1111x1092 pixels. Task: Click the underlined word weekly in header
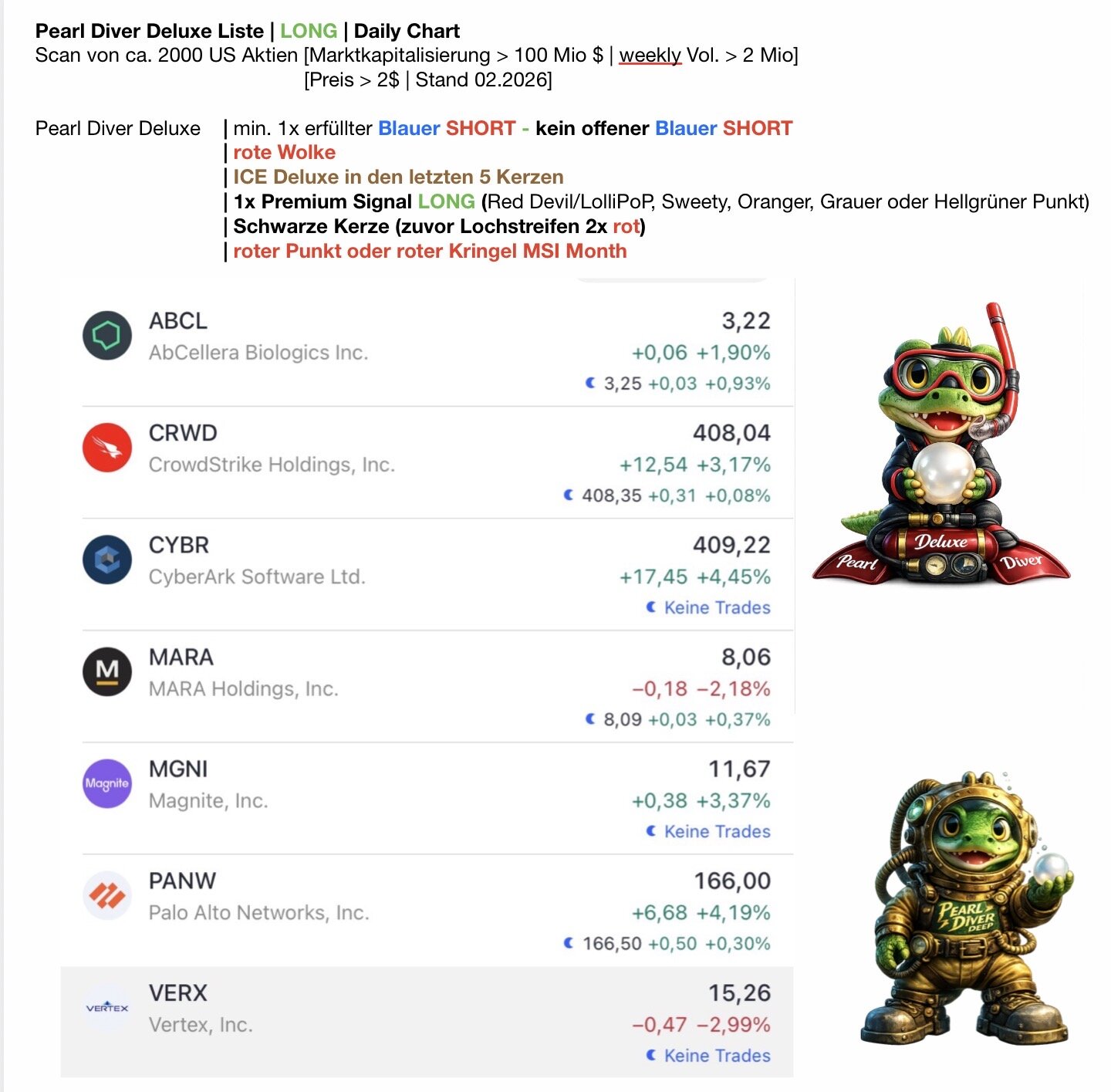tap(650, 55)
